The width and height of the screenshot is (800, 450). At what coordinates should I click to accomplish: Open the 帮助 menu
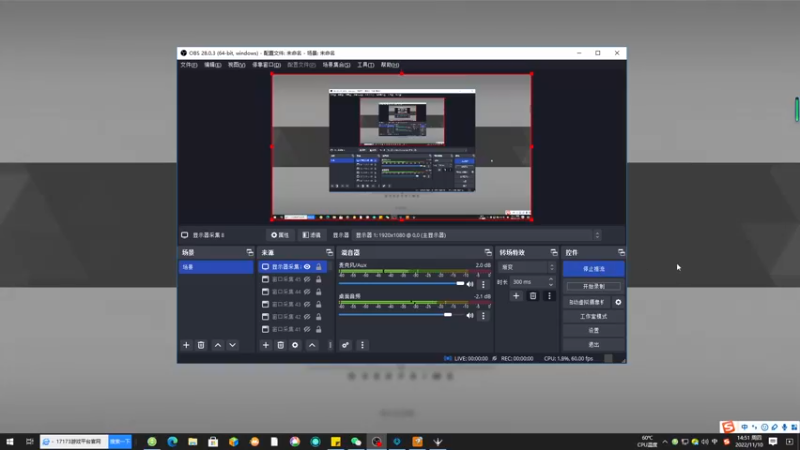coord(390,65)
